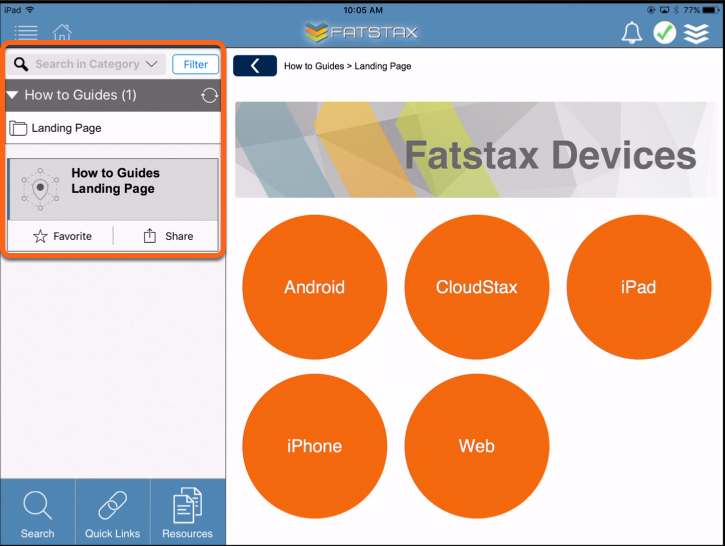Tap the Landing Page folder icon
Screen dimensions: 725x546
18,128
